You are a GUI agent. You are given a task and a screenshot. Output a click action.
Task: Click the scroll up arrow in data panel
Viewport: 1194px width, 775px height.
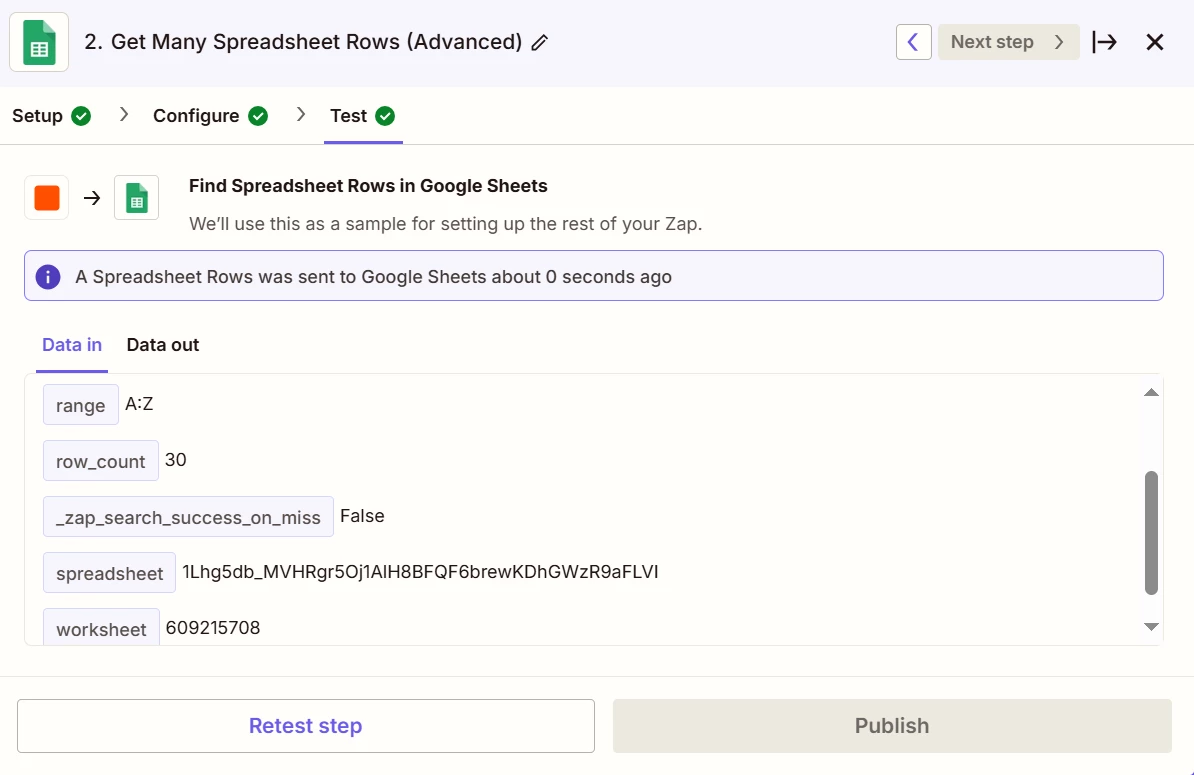pos(1151,392)
